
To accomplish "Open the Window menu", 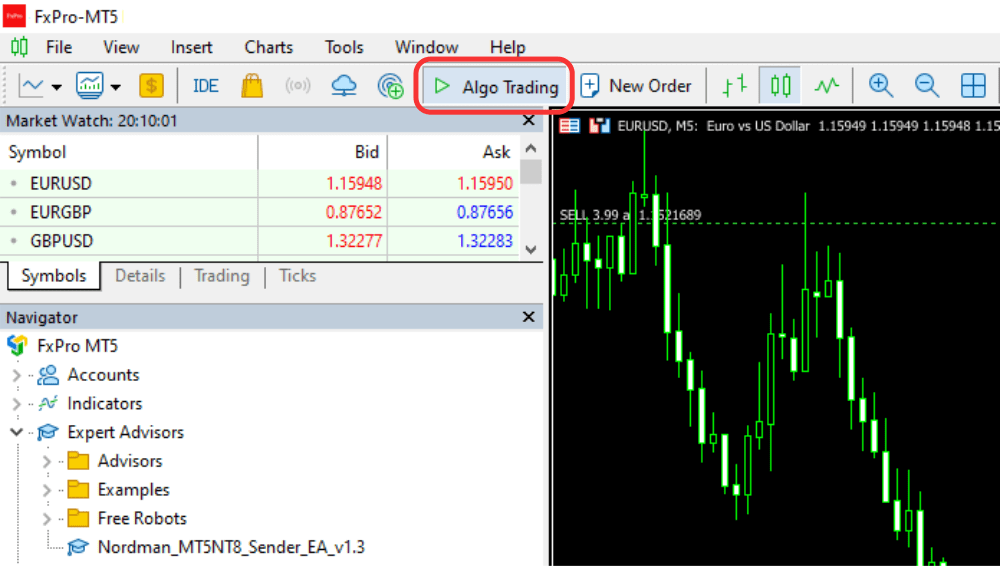I will click(427, 47).
